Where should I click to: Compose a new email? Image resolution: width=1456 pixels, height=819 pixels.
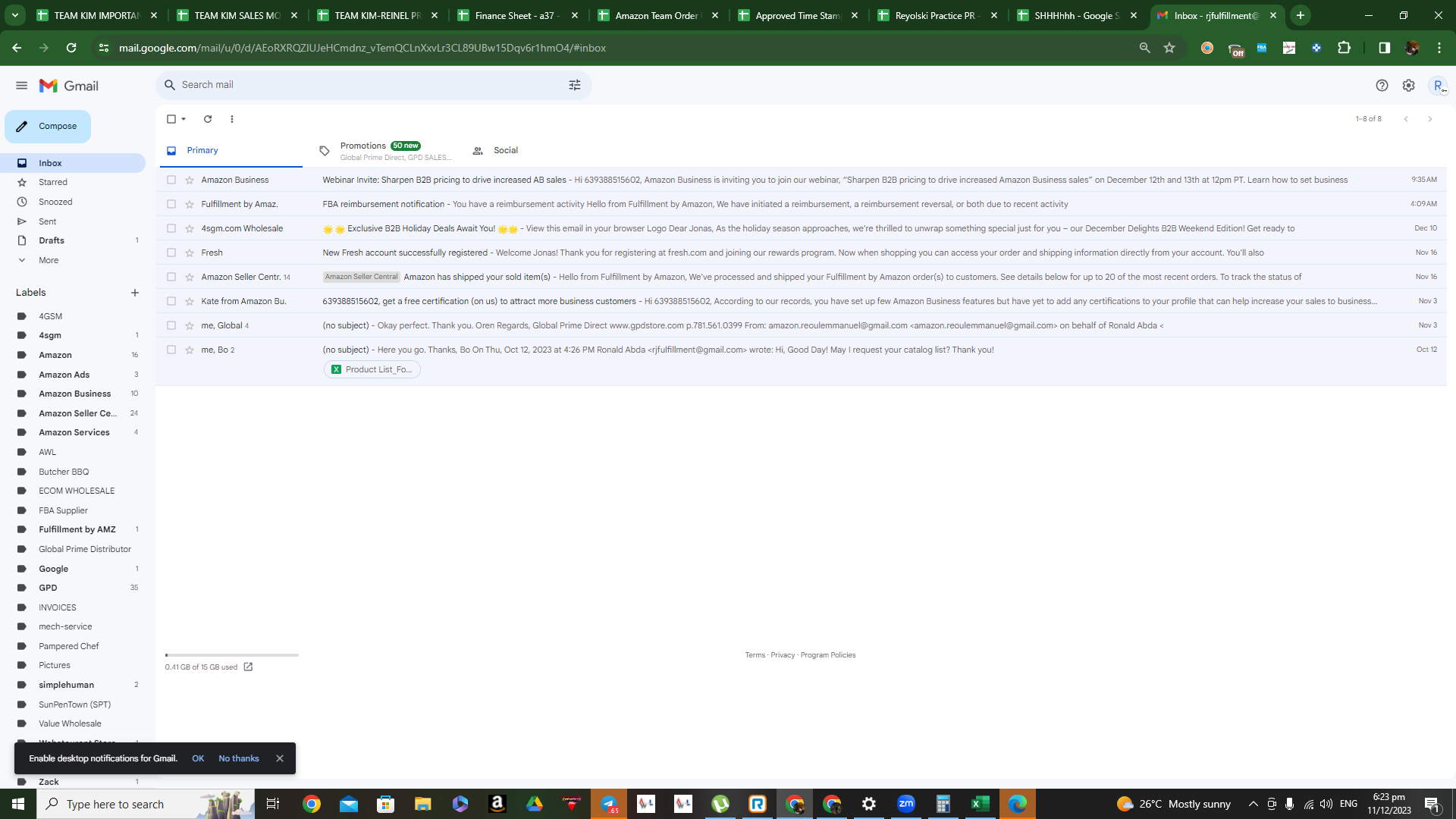tap(48, 127)
